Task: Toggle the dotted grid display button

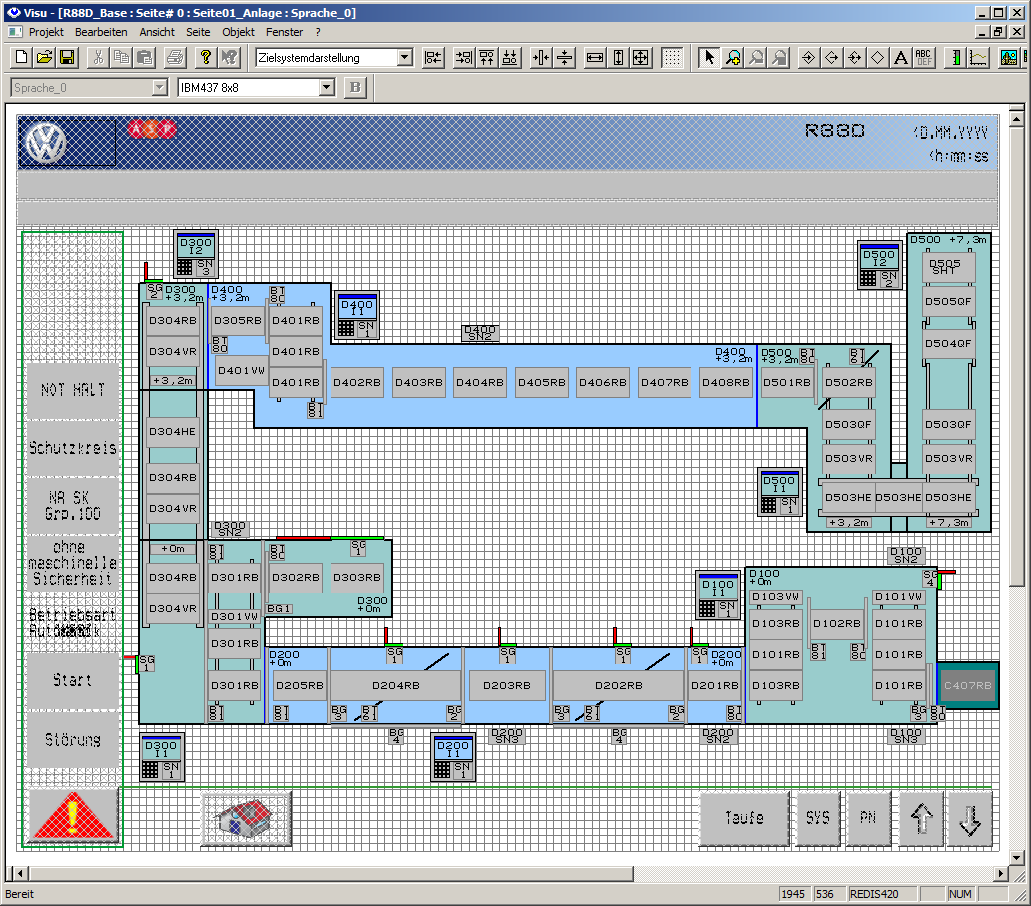Action: [x=672, y=58]
